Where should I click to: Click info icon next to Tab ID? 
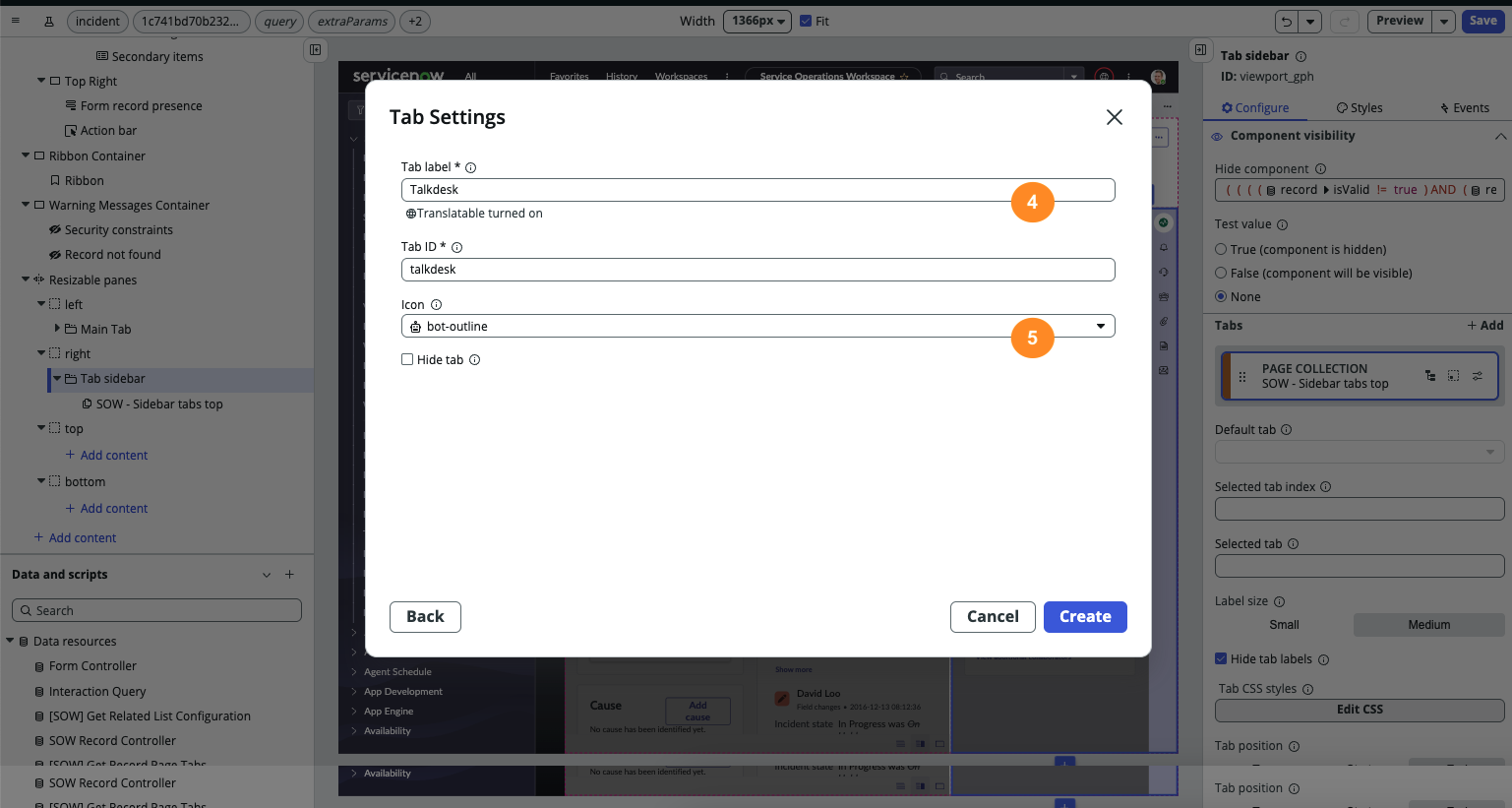[x=456, y=247]
